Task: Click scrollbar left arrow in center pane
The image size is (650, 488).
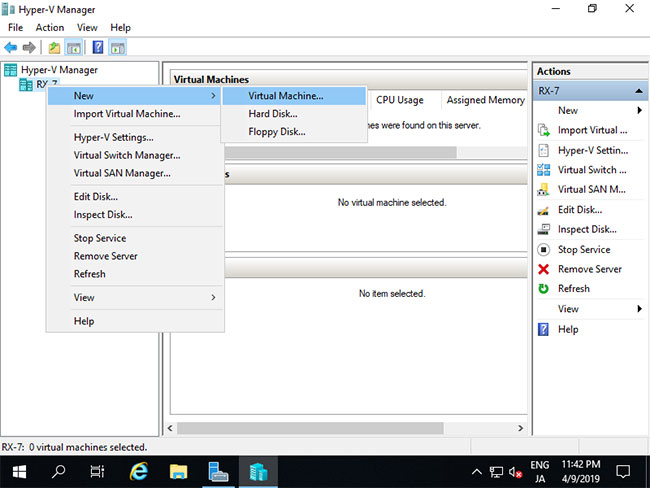Action: [170, 428]
